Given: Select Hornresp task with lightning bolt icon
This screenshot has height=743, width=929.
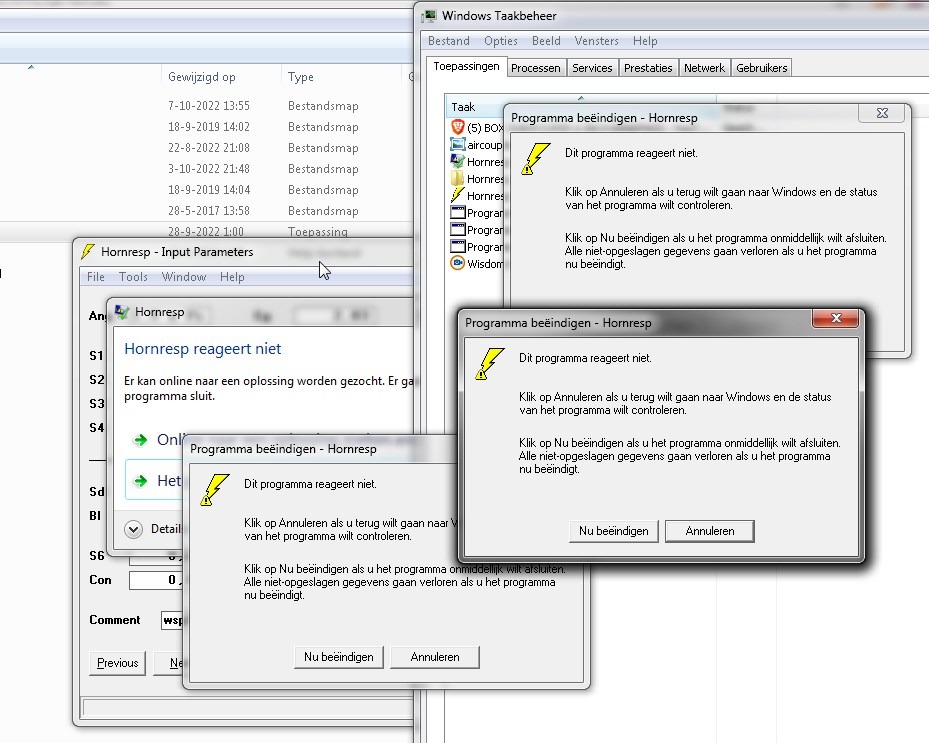Looking at the screenshot, I should click(x=457, y=195).
